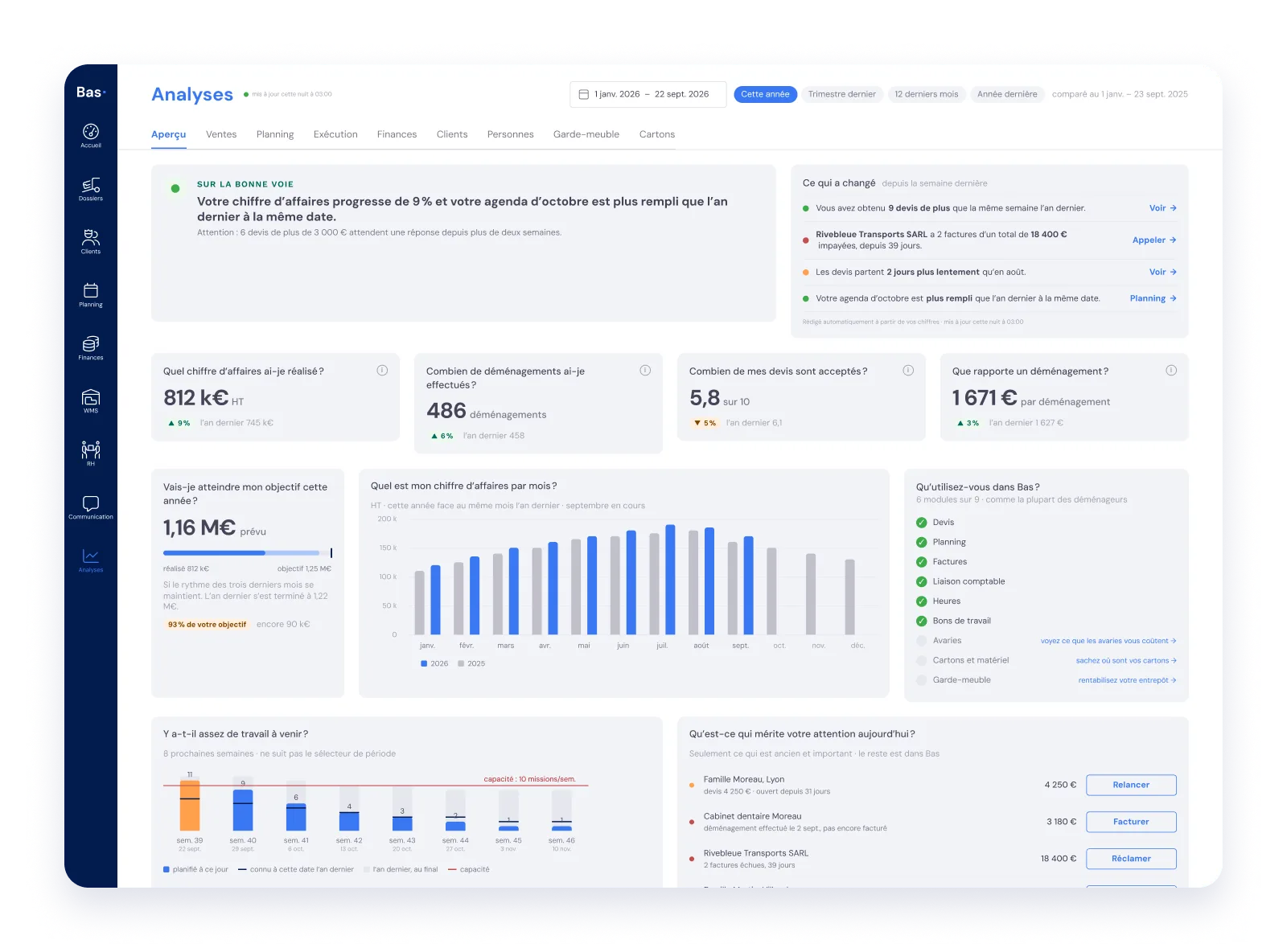The width and height of the screenshot is (1287, 952).
Task: Click Appeler link for Rivebleue Transports
Action: pos(1154,240)
